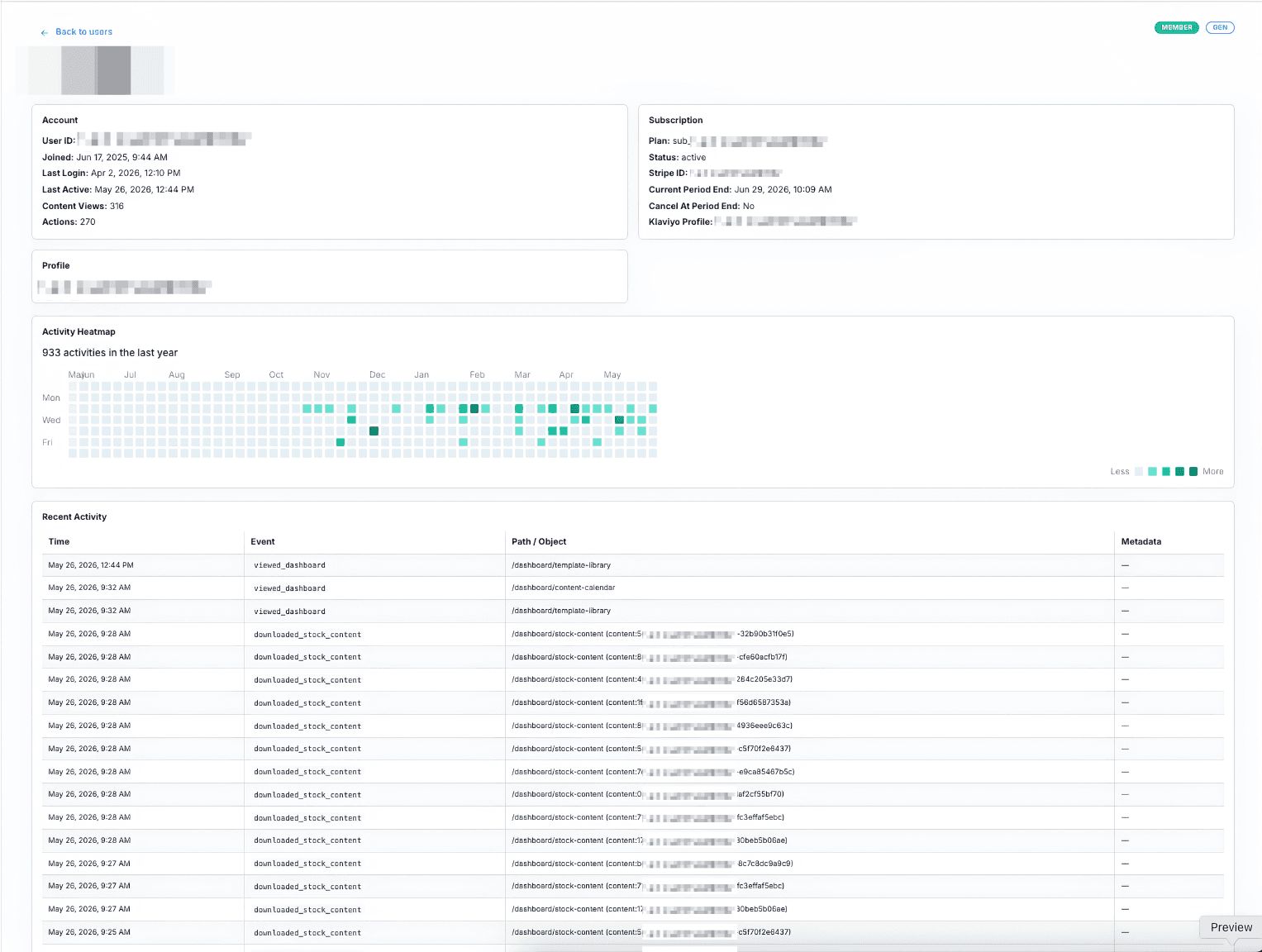Click the dark green December heatmap cell
Image resolution: width=1262 pixels, height=952 pixels.
tap(374, 431)
